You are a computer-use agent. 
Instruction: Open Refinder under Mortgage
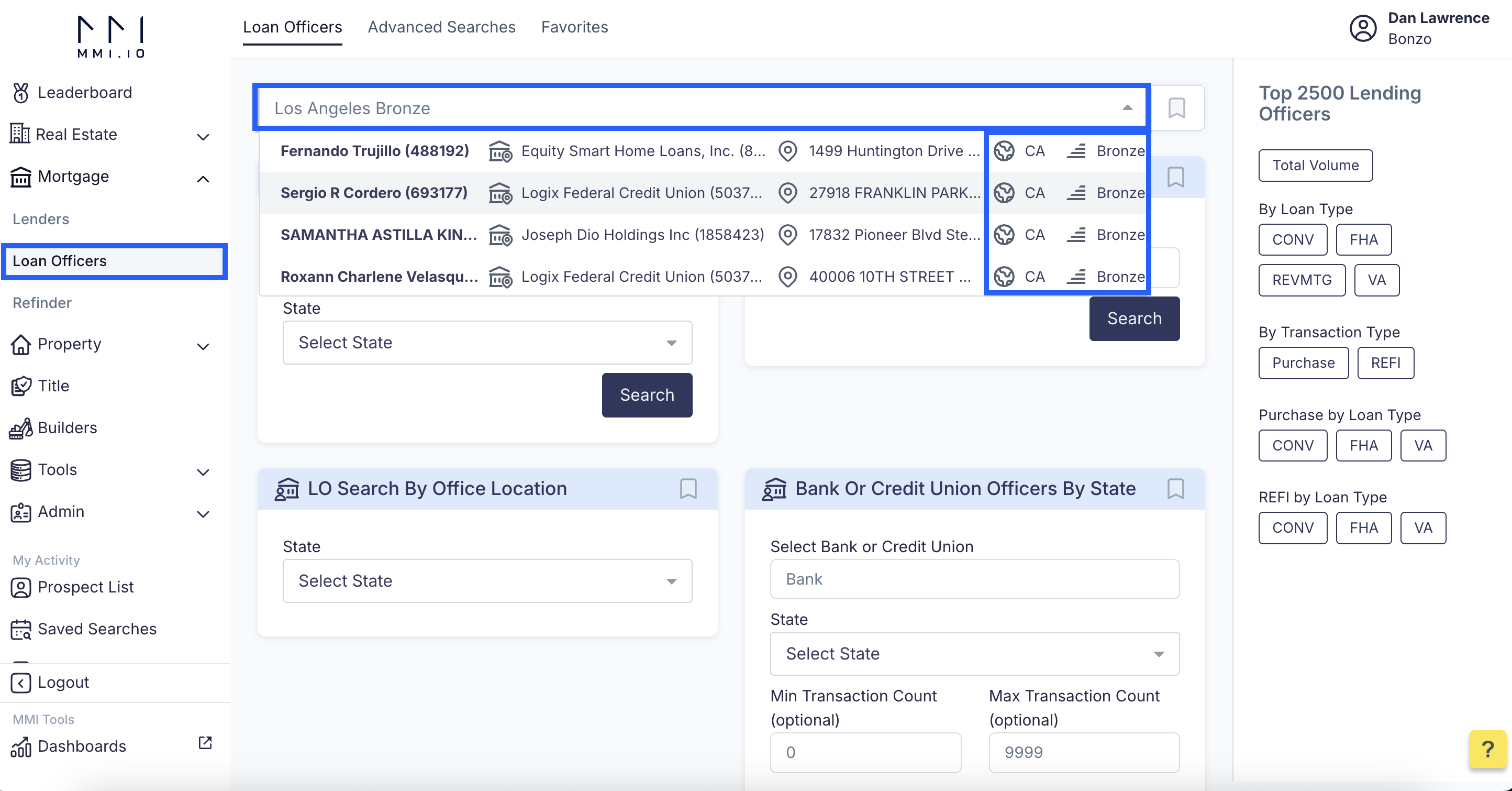(42, 303)
